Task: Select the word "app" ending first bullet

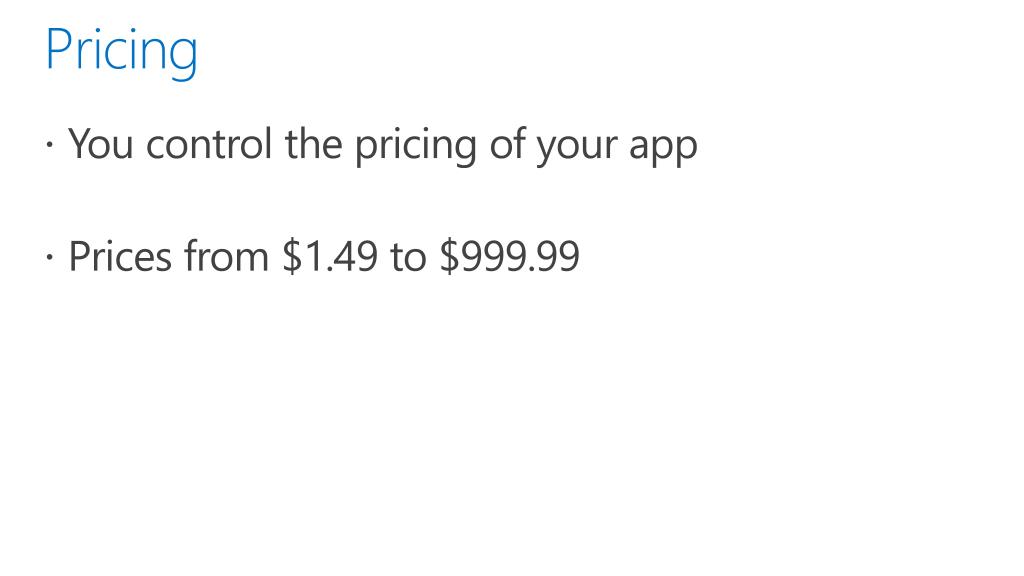Action: [663, 149]
